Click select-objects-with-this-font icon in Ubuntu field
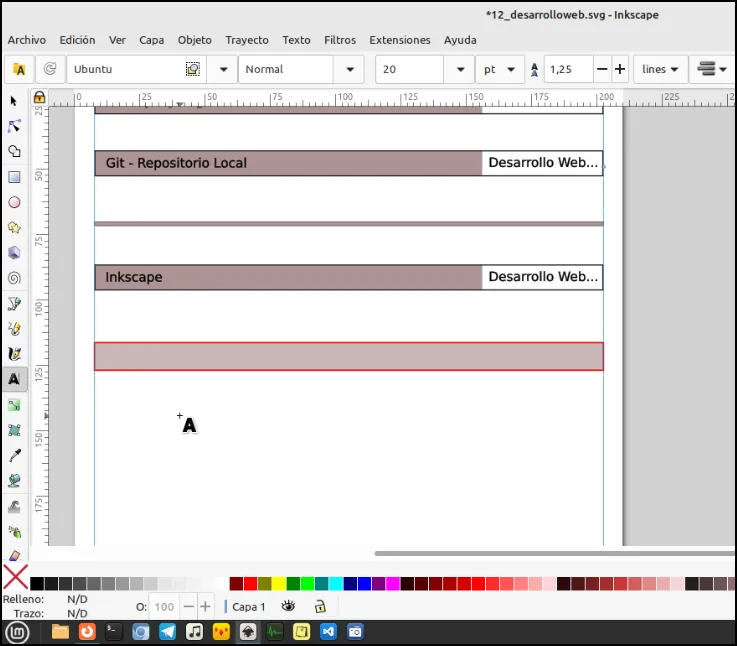Viewport: 737px width, 646px height. pyautogui.click(x=193, y=69)
